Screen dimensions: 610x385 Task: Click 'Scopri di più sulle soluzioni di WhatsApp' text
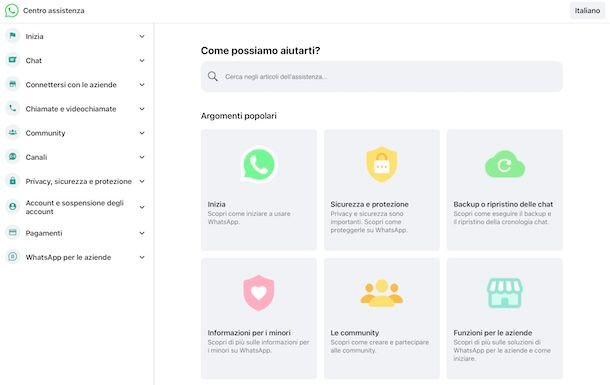click(502, 350)
